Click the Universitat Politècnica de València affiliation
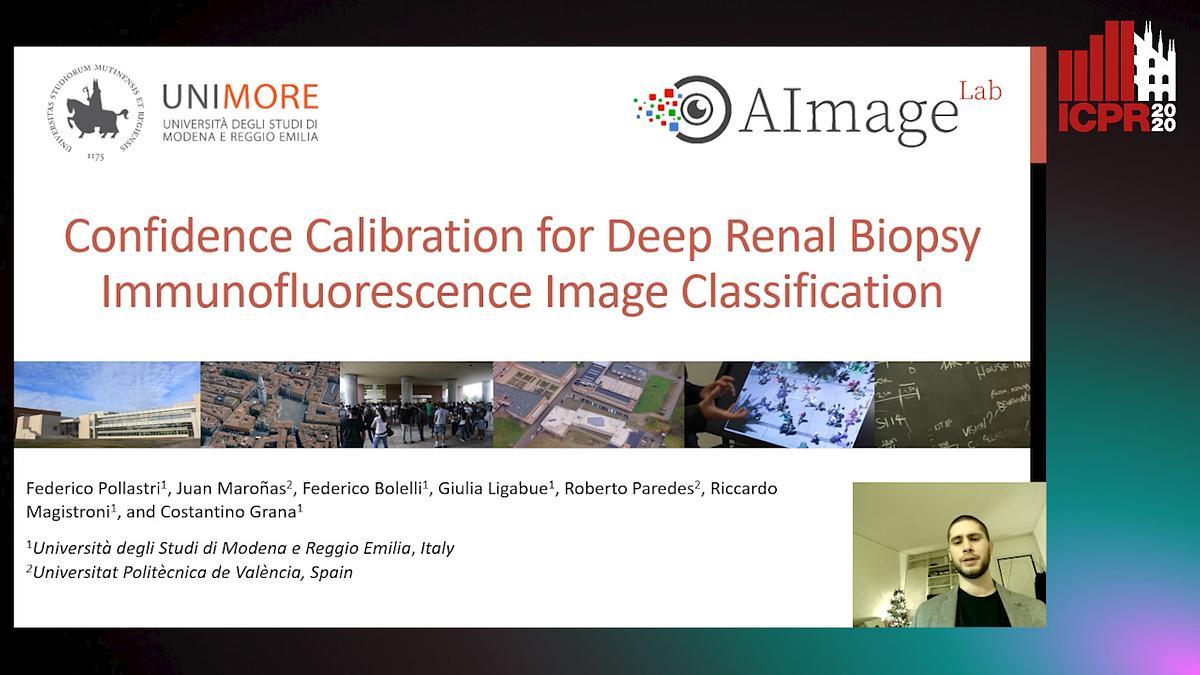Image resolution: width=1200 pixels, height=675 pixels. pyautogui.click(x=190, y=572)
